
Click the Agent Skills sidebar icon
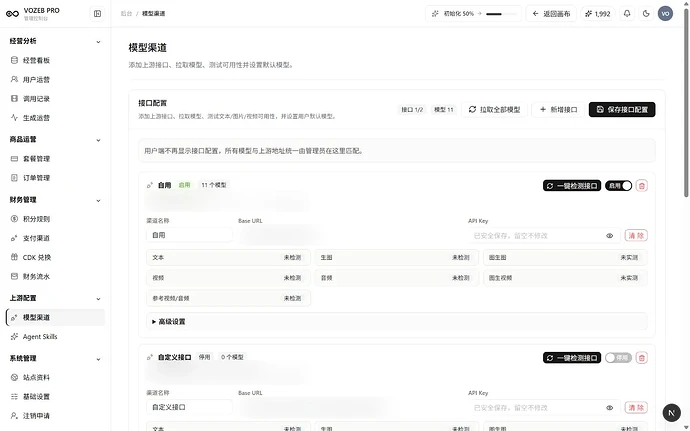[14, 336]
